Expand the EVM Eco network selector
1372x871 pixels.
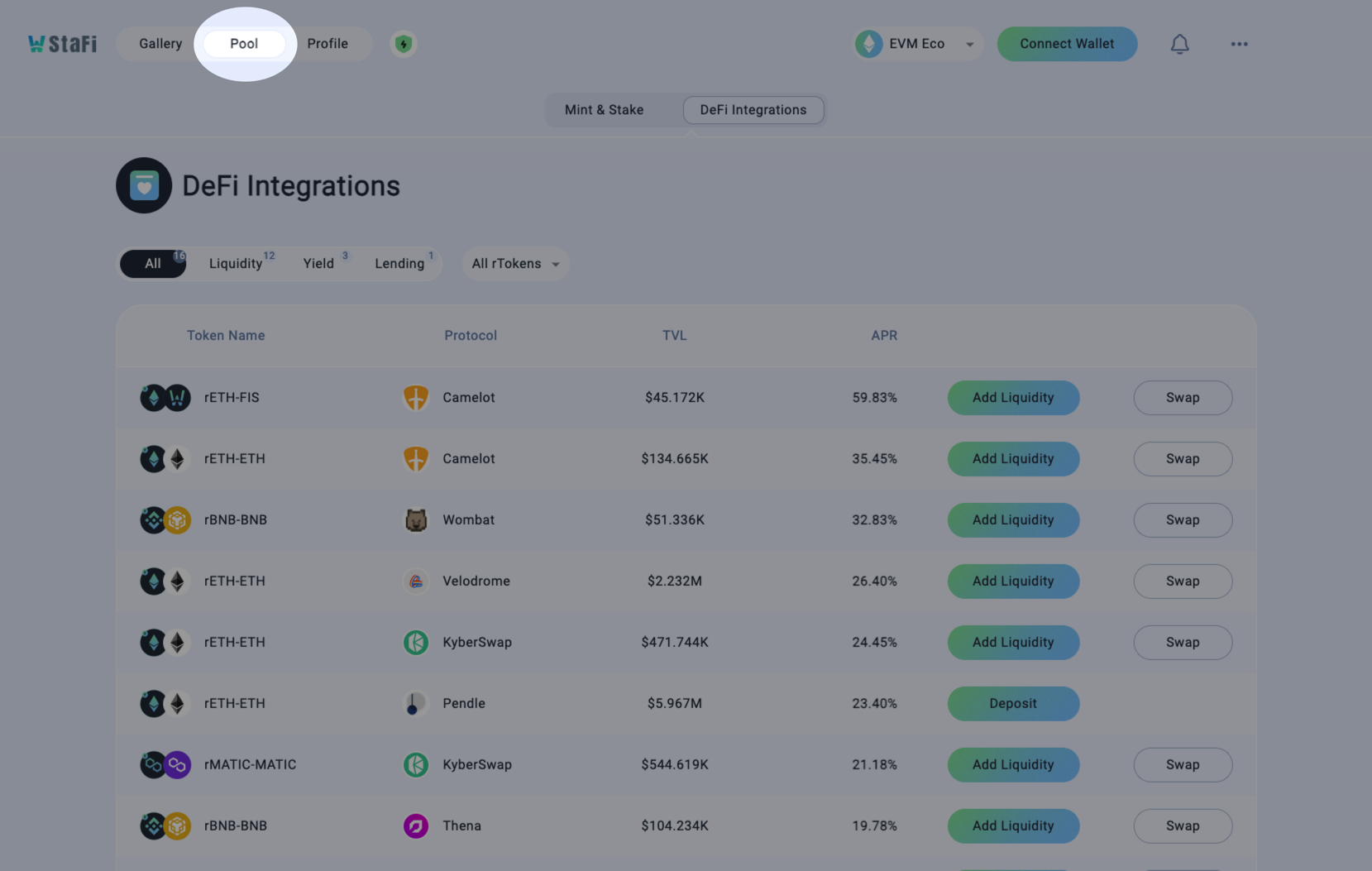tap(916, 44)
